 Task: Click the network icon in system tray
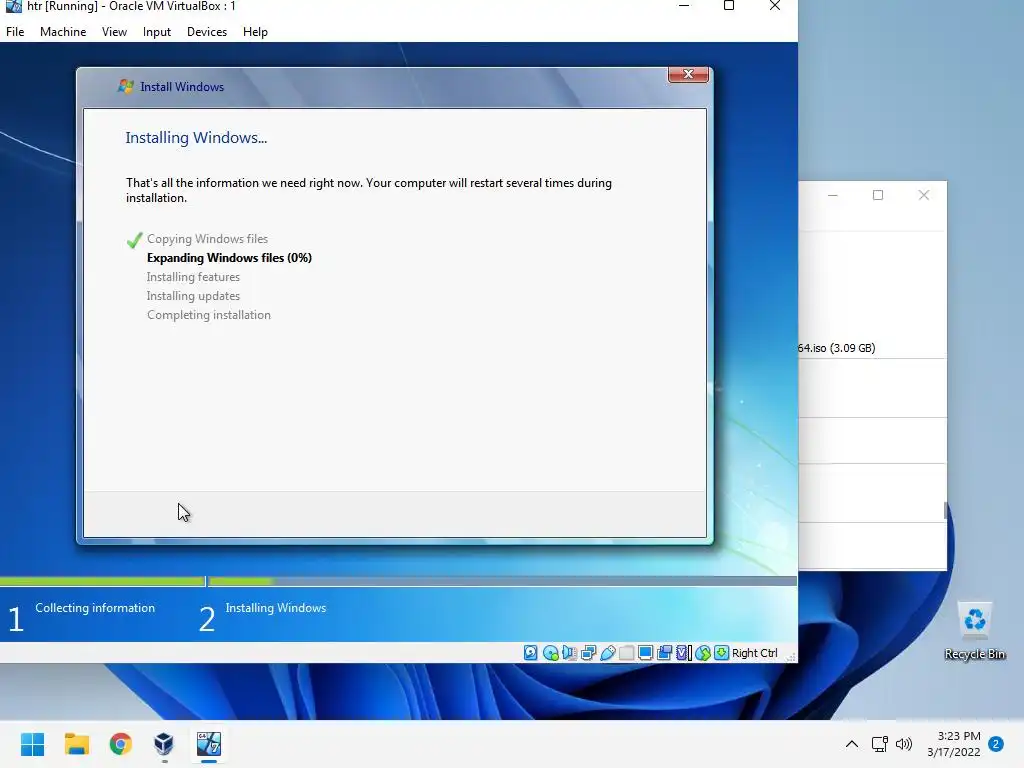[880, 744]
